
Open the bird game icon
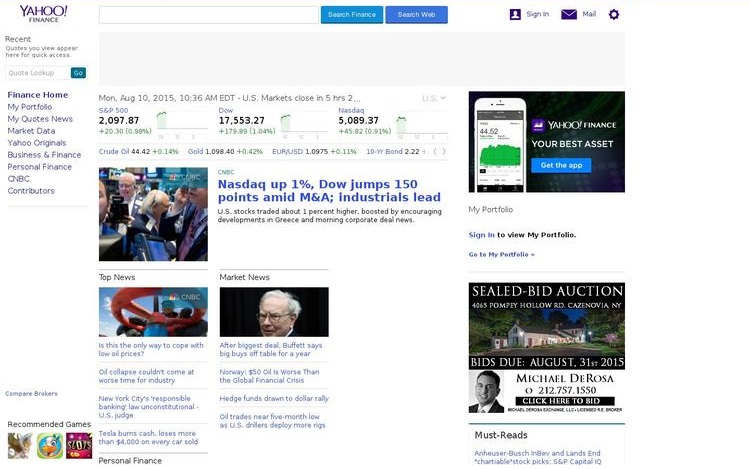50,446
